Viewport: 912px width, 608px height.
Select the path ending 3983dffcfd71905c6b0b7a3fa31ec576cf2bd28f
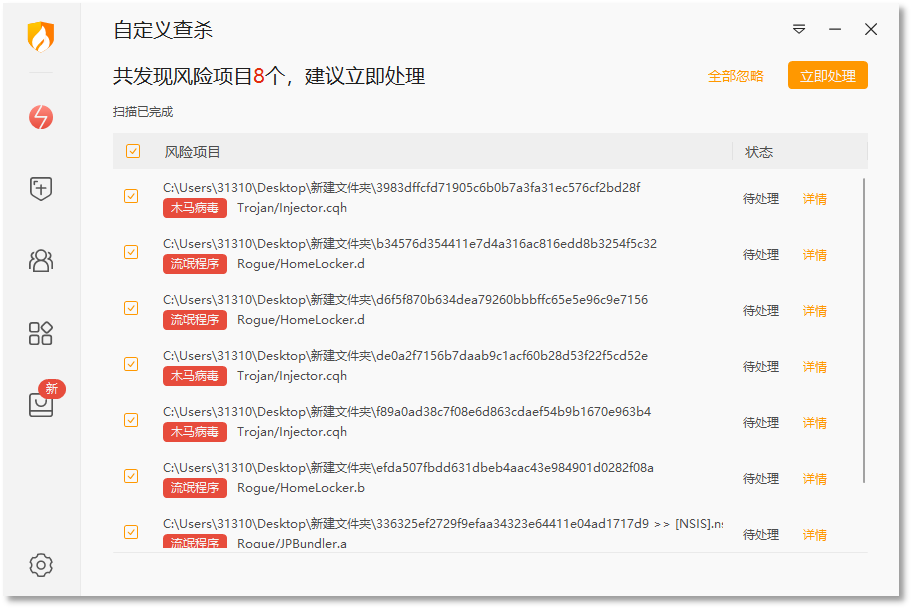tap(401, 187)
